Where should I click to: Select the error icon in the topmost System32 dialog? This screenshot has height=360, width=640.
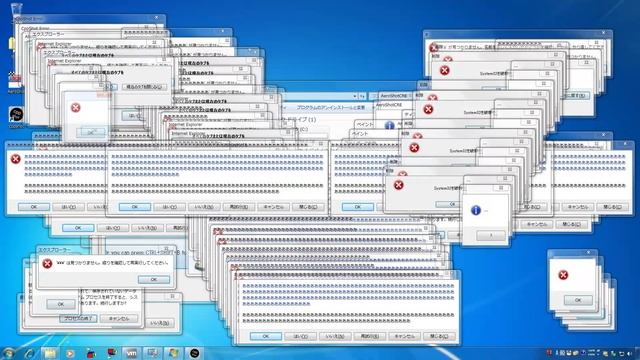(x=444, y=70)
